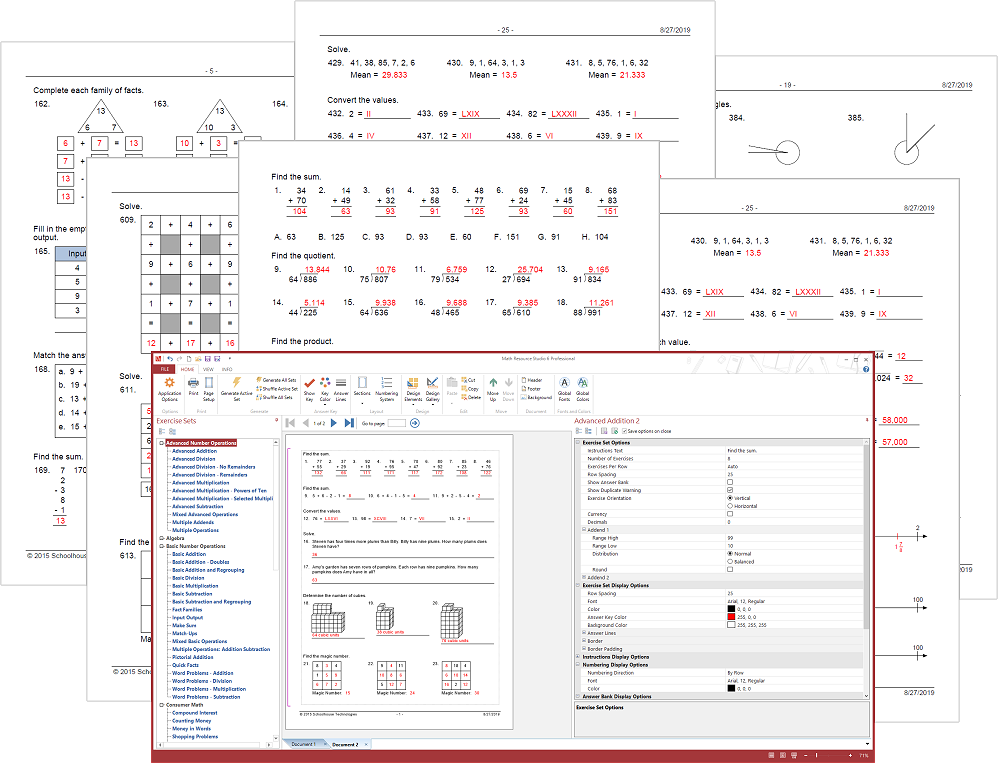The image size is (998, 763).
Task: Edit the document Header
Action: click(532, 380)
